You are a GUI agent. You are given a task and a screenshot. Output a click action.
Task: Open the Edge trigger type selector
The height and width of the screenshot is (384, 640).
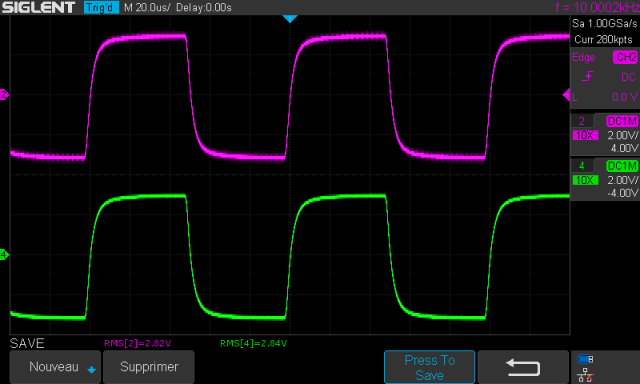[x=583, y=58]
